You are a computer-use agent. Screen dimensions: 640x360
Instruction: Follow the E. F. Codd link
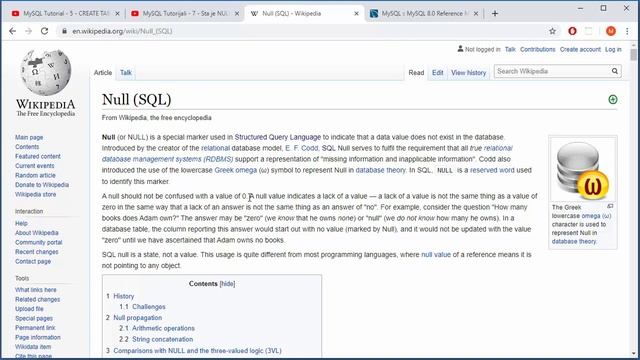[301, 148]
